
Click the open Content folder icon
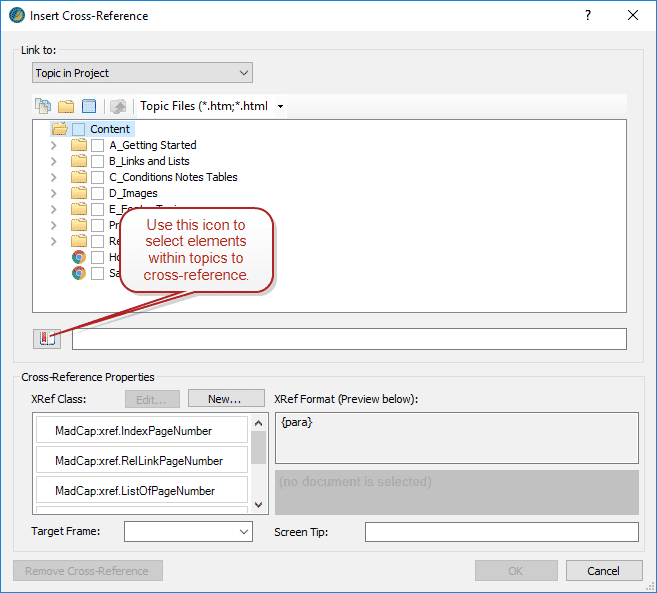click(59, 129)
